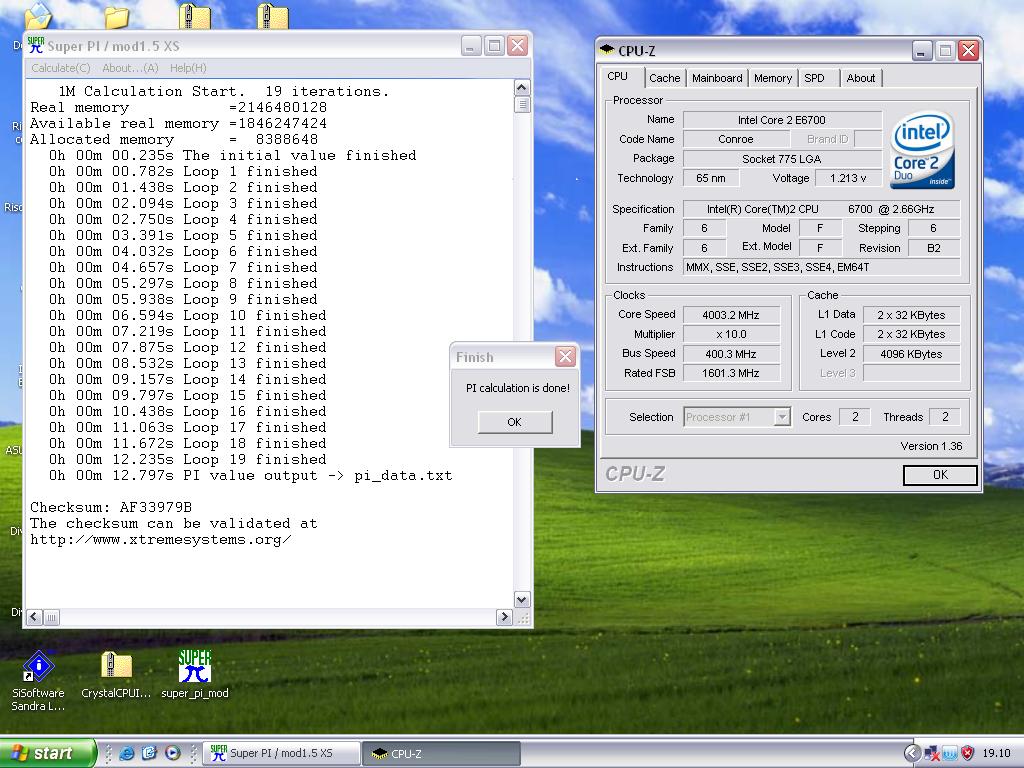Image resolution: width=1024 pixels, height=768 pixels.
Task: Open Windows Media Player from Quick Launch
Action: [x=172, y=753]
